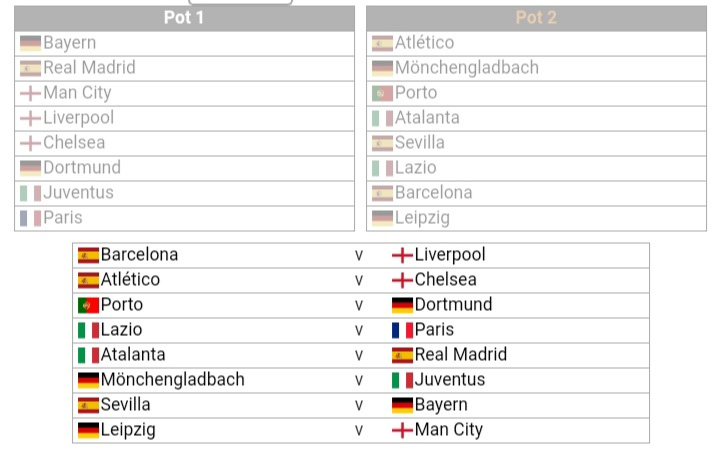720x475 pixels.
Task: Select Atalanta row in Pot 2
Action: (x=536, y=119)
